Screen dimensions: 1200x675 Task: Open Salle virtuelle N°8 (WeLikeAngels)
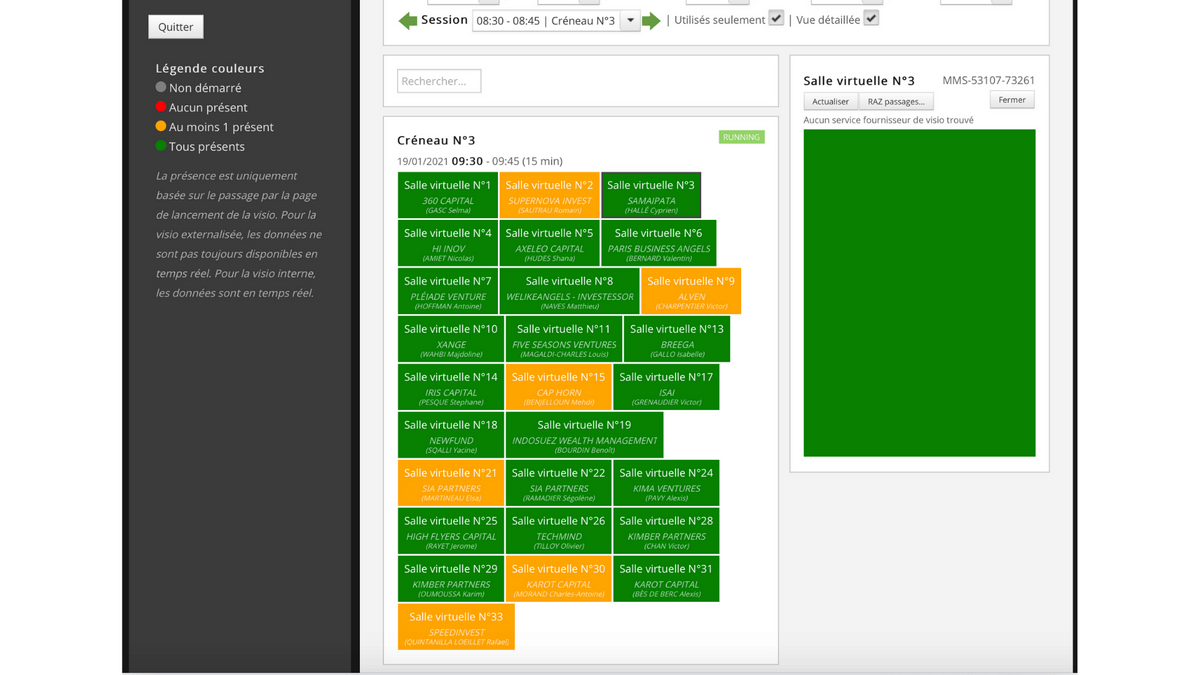pyautogui.click(x=569, y=291)
